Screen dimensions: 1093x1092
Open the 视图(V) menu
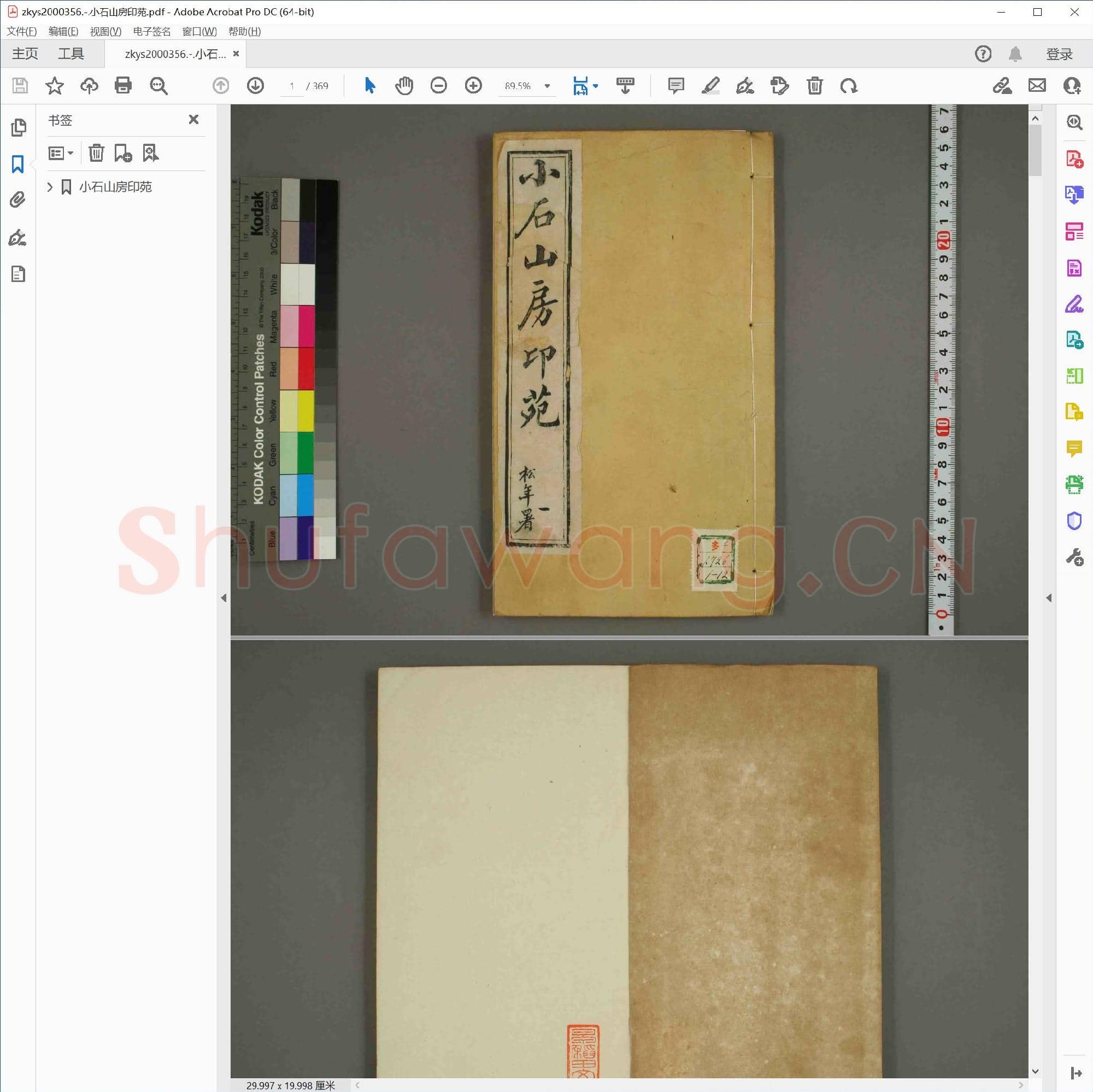105,32
